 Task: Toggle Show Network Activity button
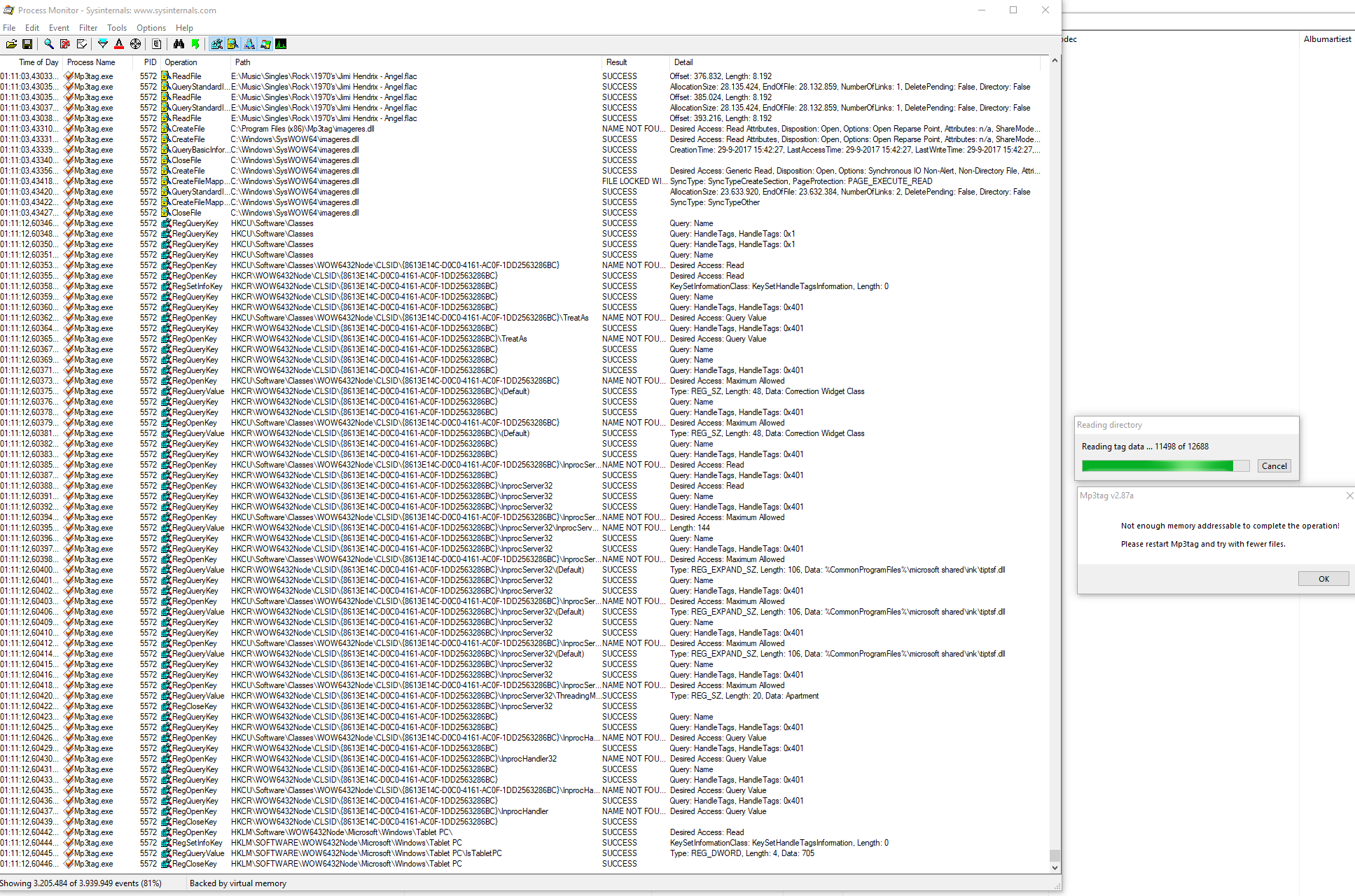tap(249, 44)
